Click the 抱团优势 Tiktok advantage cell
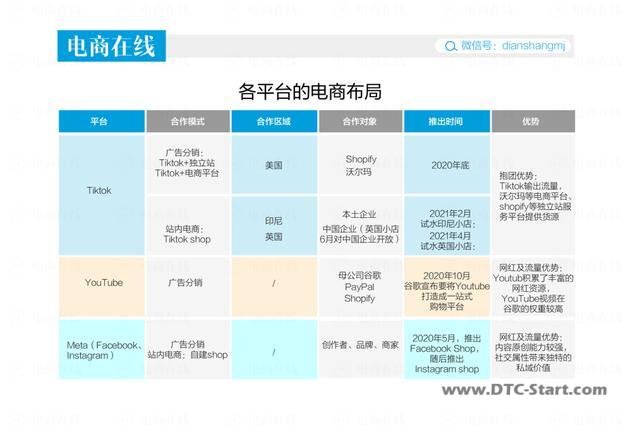The height and width of the screenshot is (432, 640). click(x=533, y=195)
